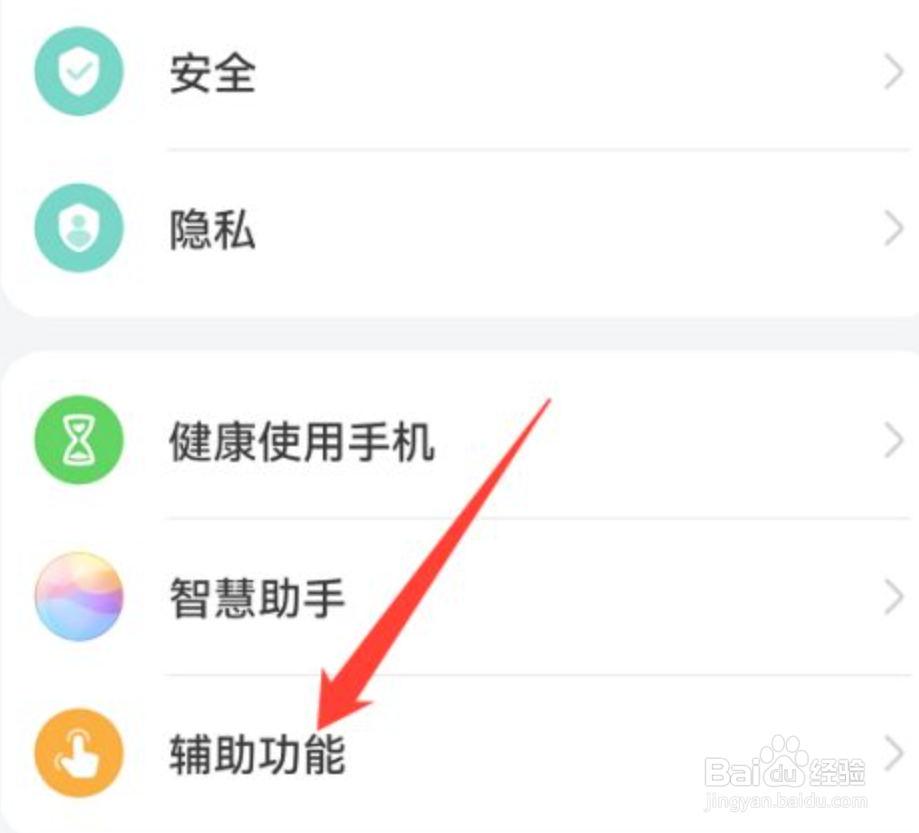The width and height of the screenshot is (919, 833).
Task: Select the 健康使用手机 menu text
Action: coord(302,441)
